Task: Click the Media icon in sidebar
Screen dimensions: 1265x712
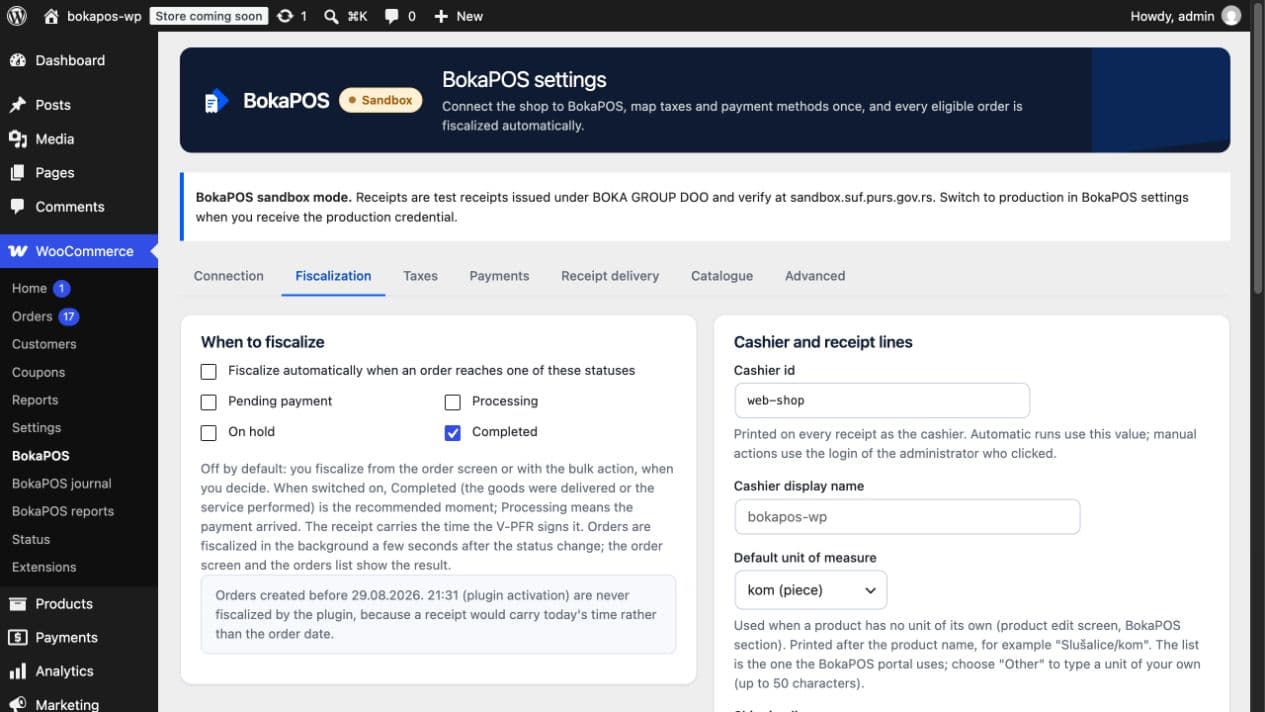Action: pyautogui.click(x=18, y=139)
